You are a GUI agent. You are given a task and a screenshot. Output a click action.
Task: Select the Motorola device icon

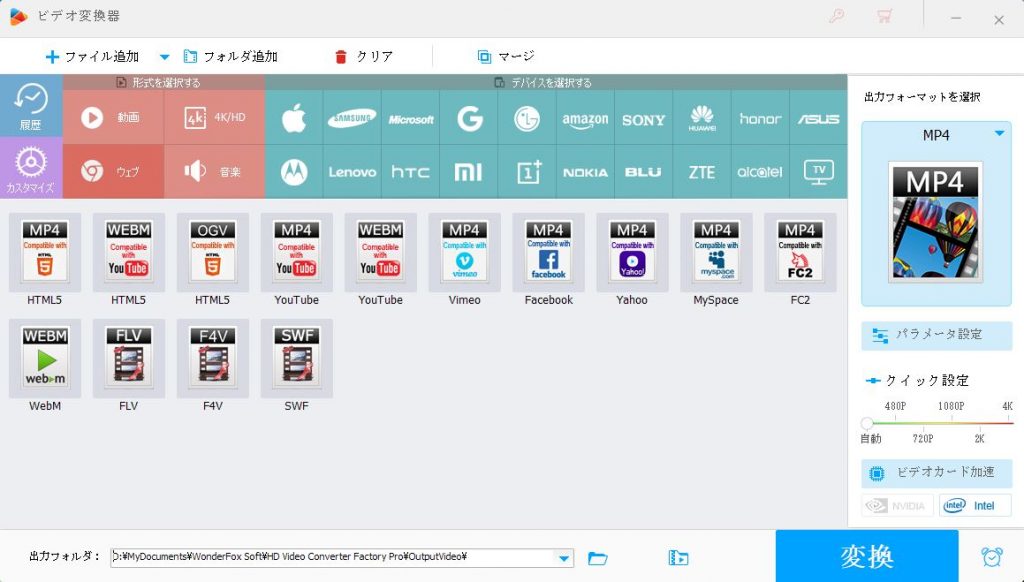(294, 172)
